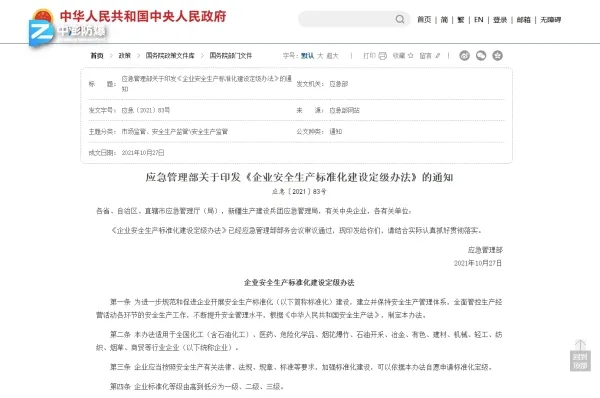Click the printer icon next to 打印
The height and width of the screenshot is (398, 600).
pos(383,56)
